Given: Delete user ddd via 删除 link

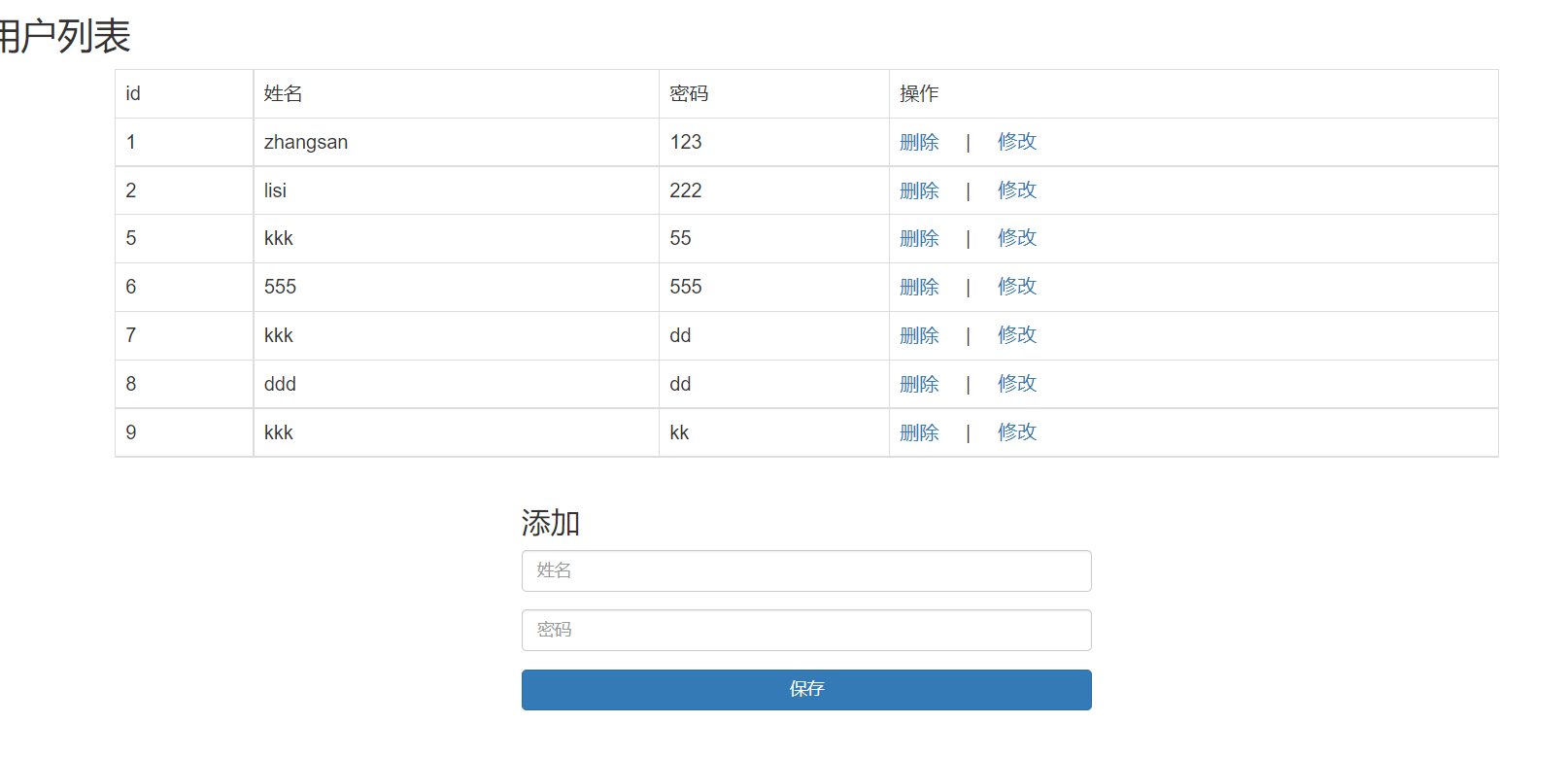Looking at the screenshot, I should point(919,384).
